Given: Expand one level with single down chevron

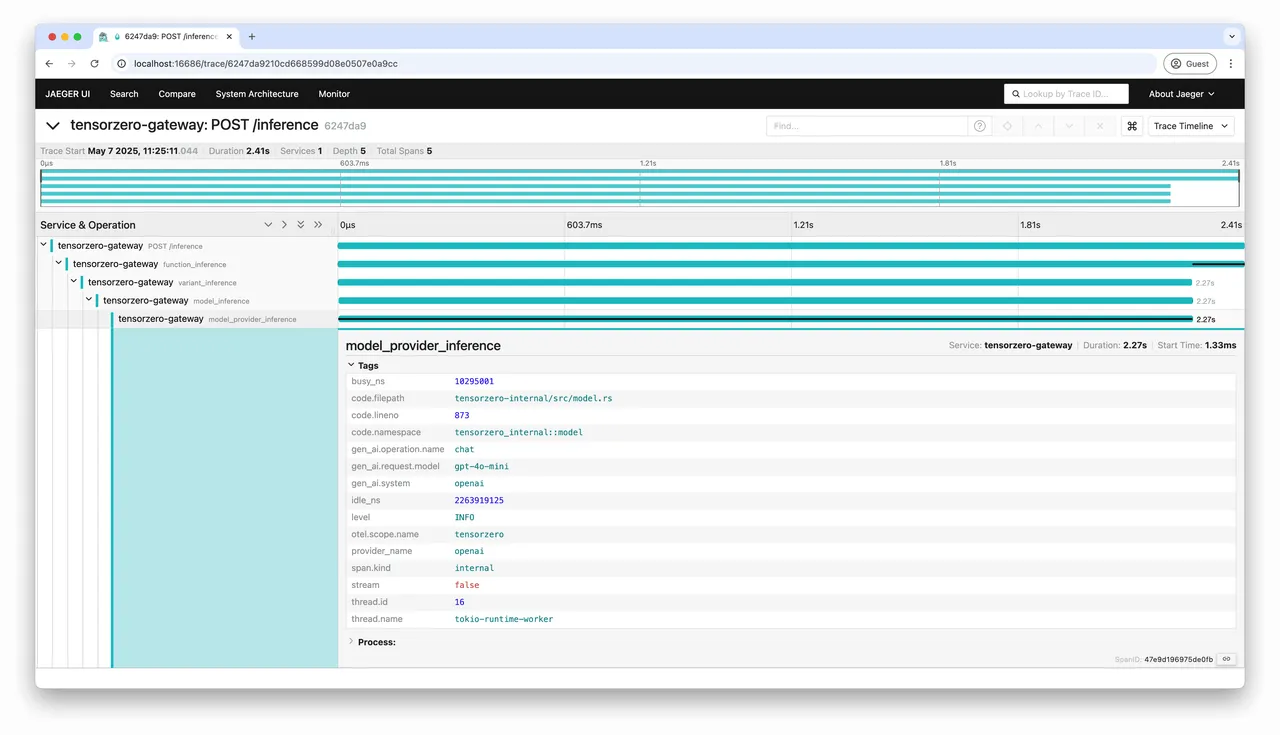Looking at the screenshot, I should tap(268, 225).
